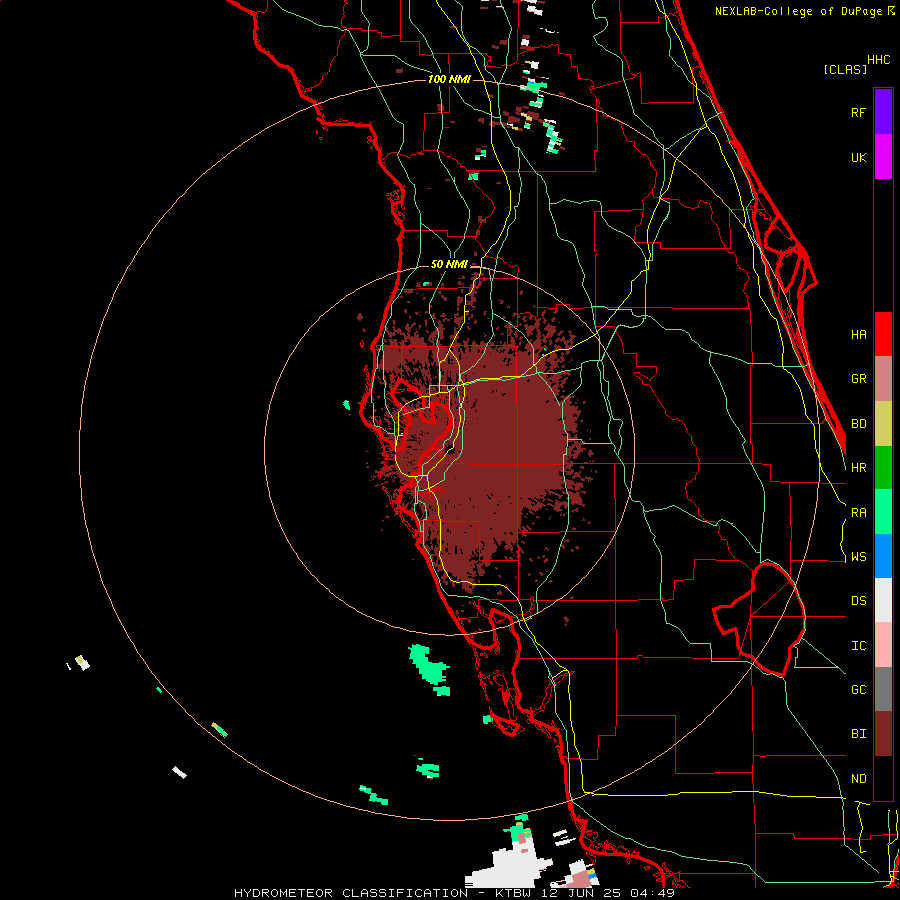Click the UK magenta legend swatch
The height and width of the screenshot is (900, 900).
coord(883,157)
